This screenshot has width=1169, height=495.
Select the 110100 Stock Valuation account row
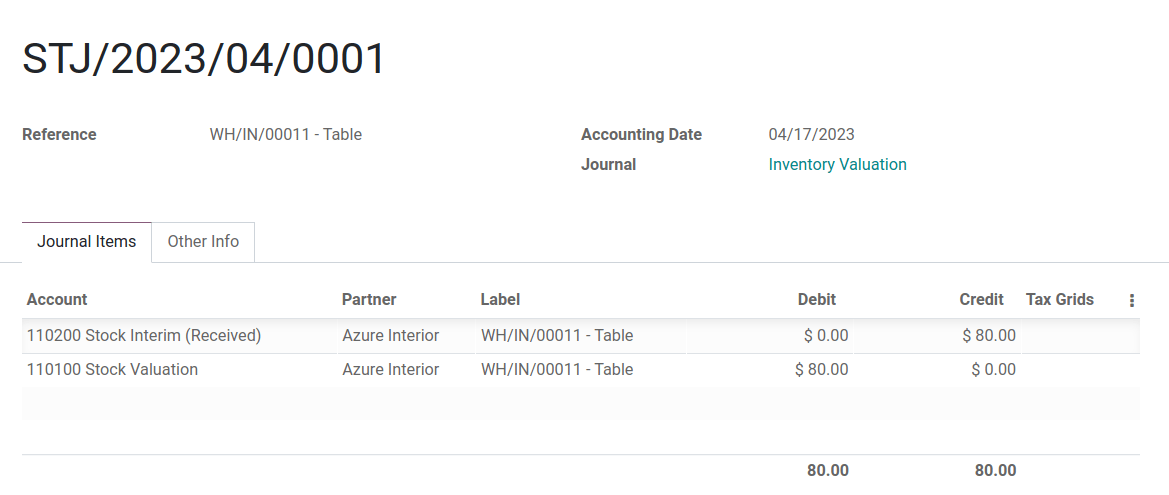pyautogui.click(x=112, y=370)
